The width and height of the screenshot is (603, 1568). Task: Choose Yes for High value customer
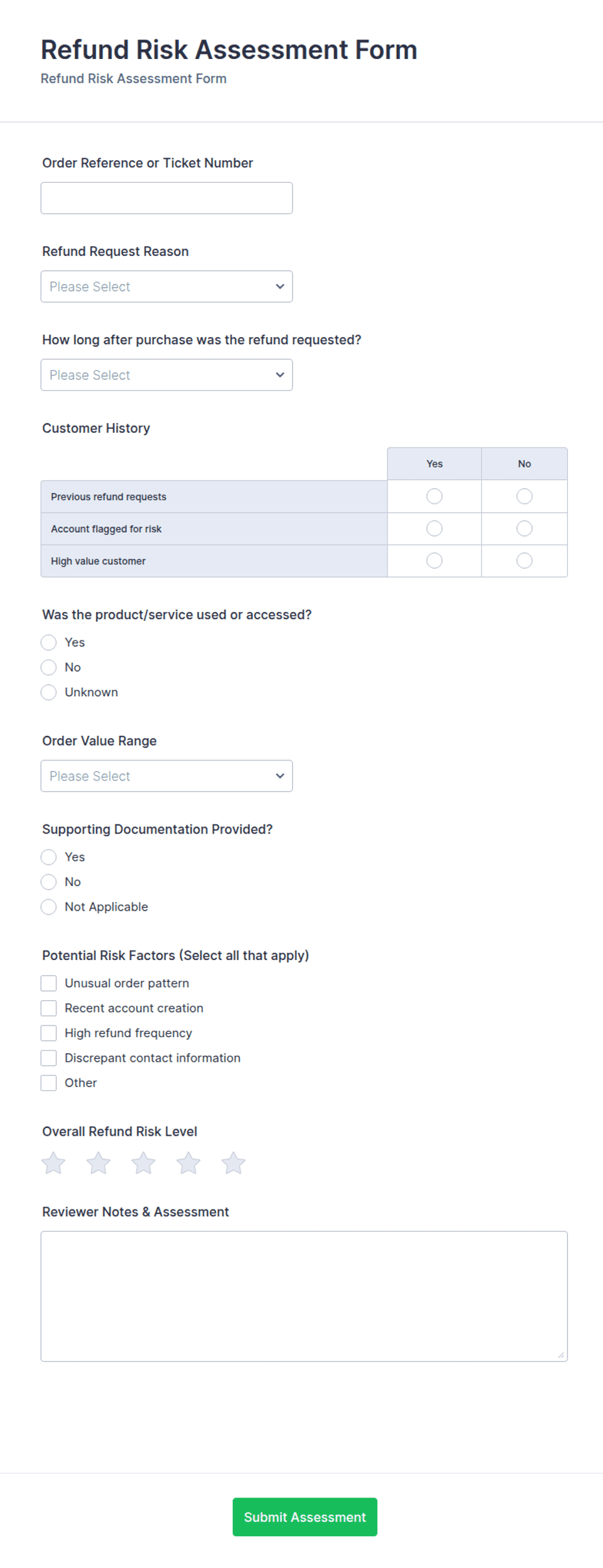click(434, 561)
